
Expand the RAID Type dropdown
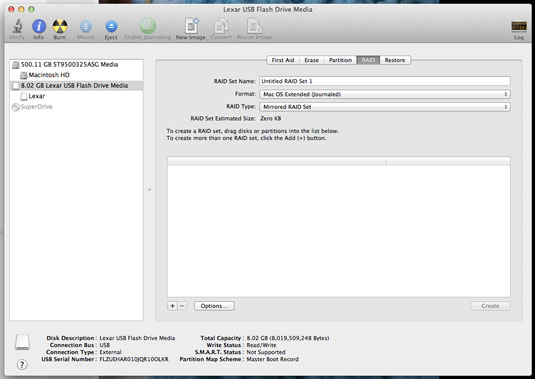tap(385, 107)
